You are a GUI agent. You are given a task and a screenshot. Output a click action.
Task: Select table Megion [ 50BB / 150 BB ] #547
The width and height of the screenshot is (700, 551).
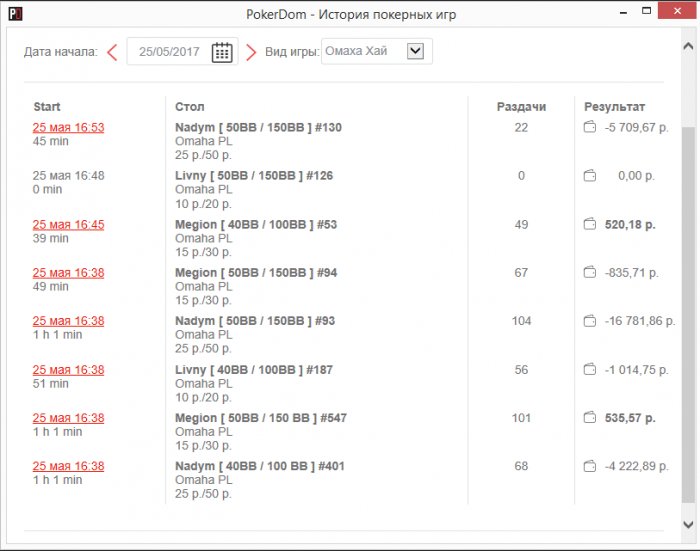(261, 418)
